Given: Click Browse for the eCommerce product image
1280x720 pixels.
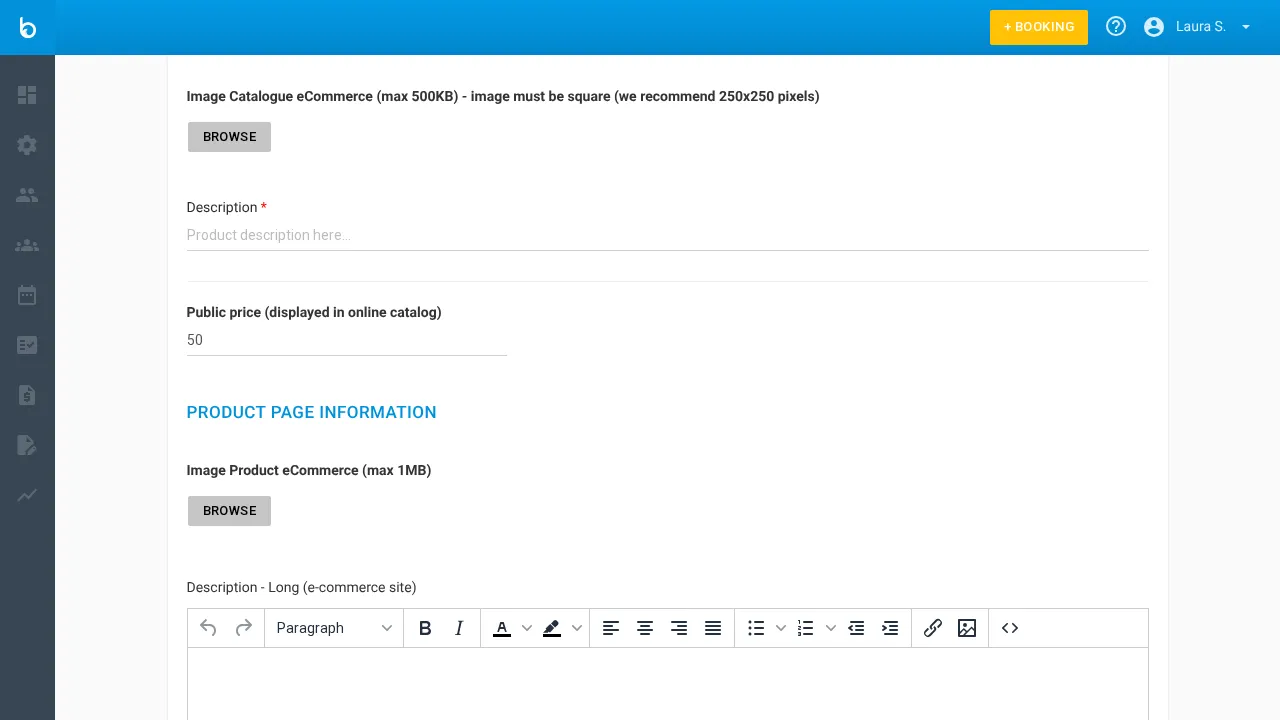Looking at the screenshot, I should pyautogui.click(x=229, y=511).
